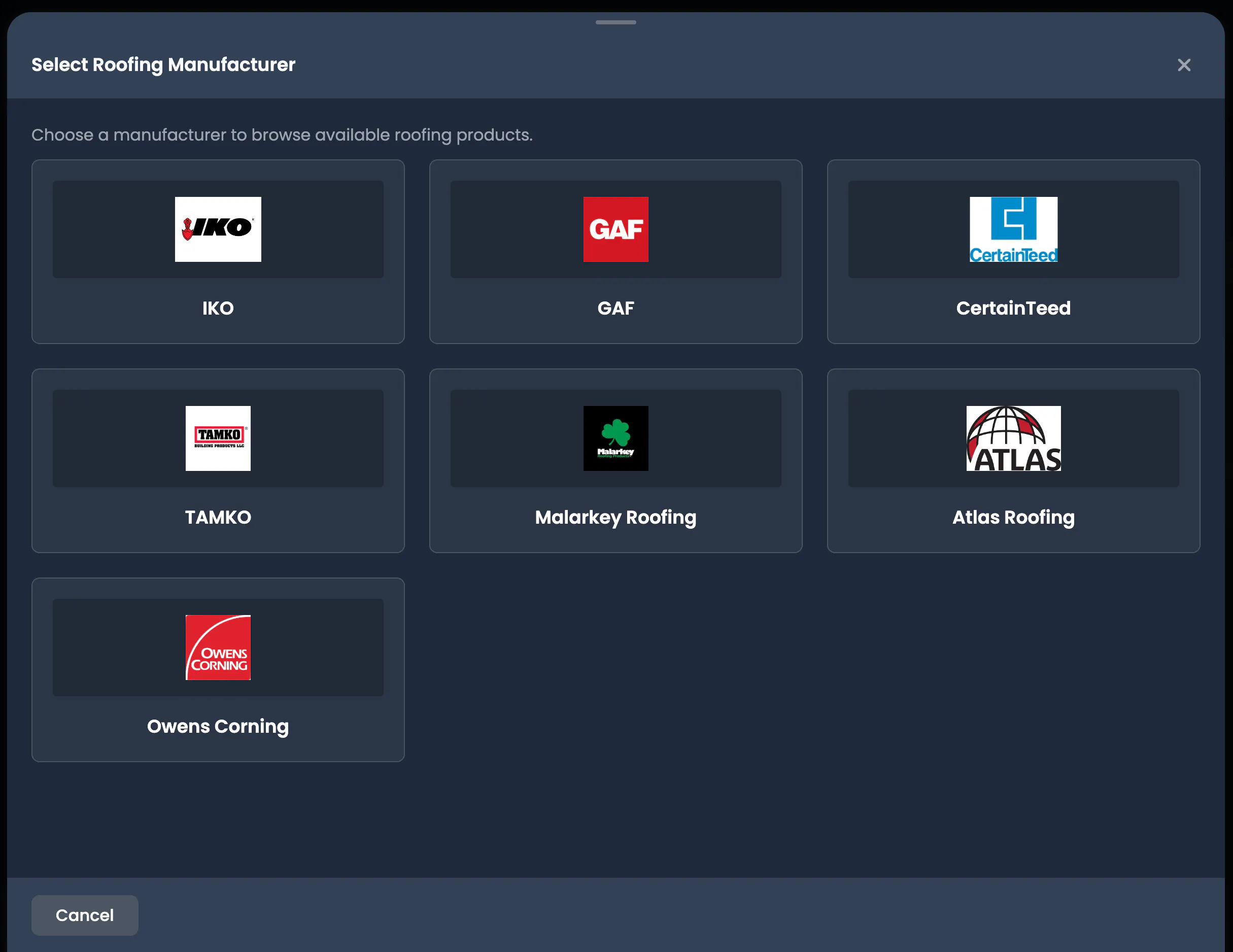
Task: Click the IKO logo image
Action: (218, 229)
